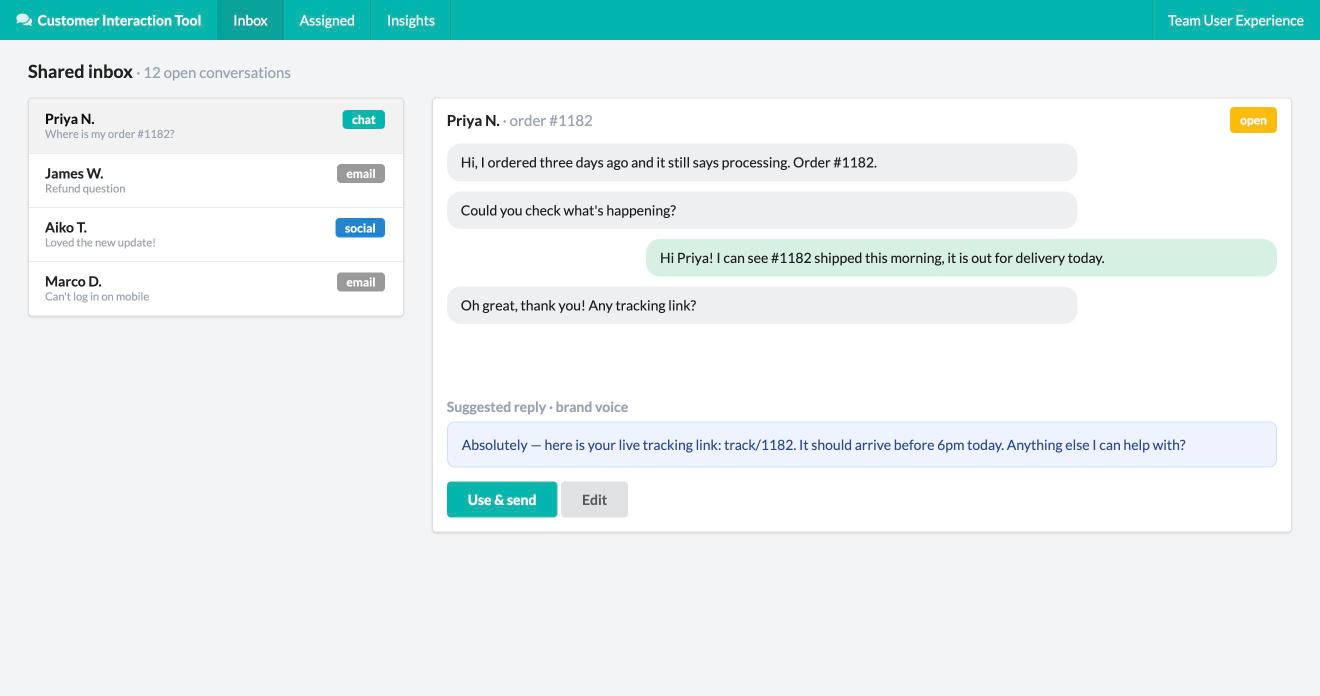
Task: Click message "Oh great, thank you! Any tracking link?"
Action: click(762, 305)
